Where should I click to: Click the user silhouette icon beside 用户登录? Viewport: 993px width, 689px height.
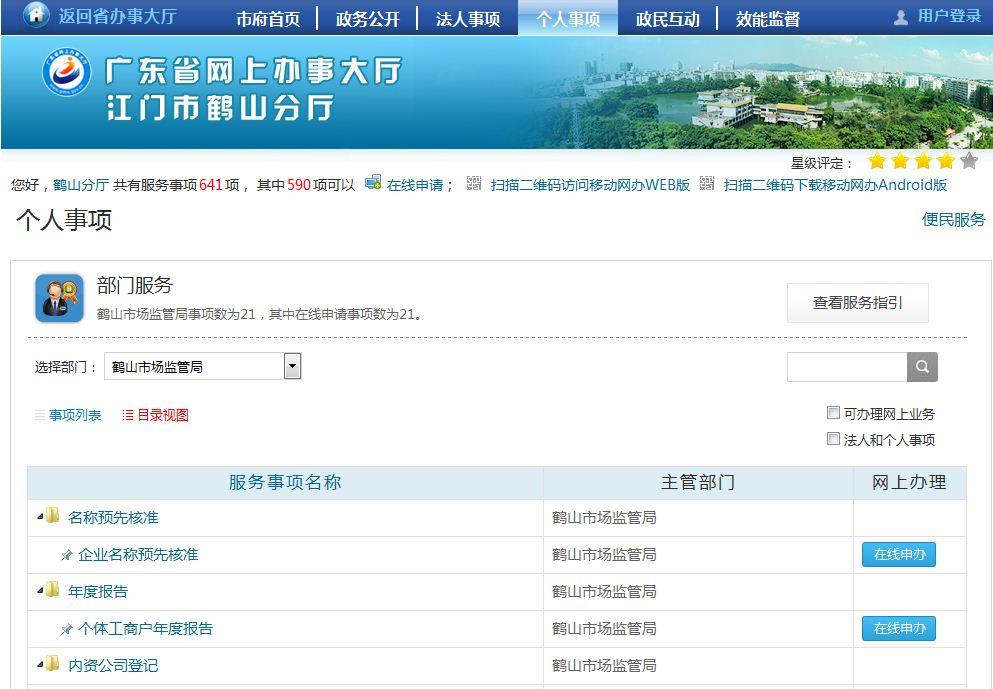(x=900, y=17)
